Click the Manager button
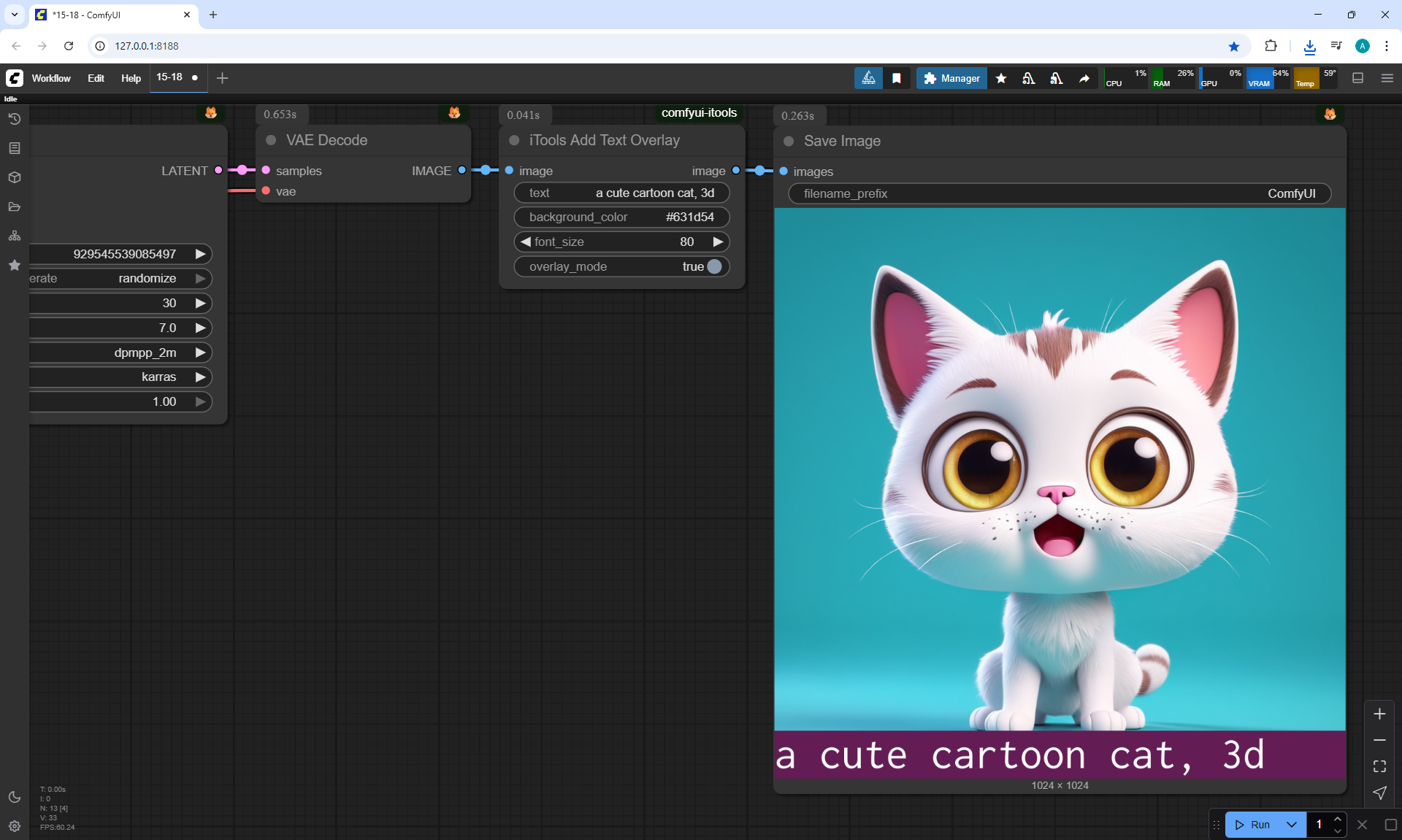 [951, 78]
